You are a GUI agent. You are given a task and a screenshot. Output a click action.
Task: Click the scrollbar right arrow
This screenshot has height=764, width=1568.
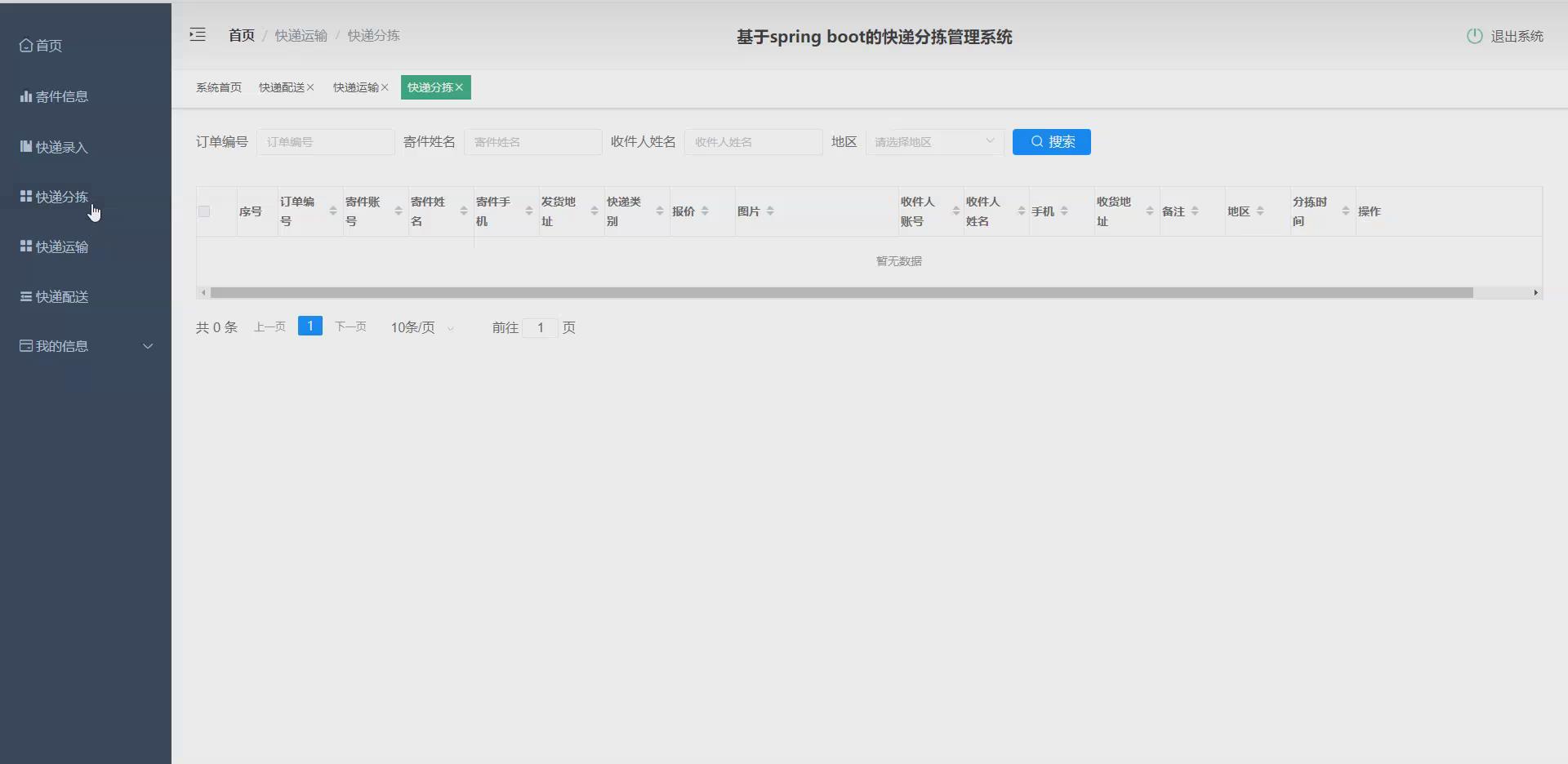point(1535,292)
